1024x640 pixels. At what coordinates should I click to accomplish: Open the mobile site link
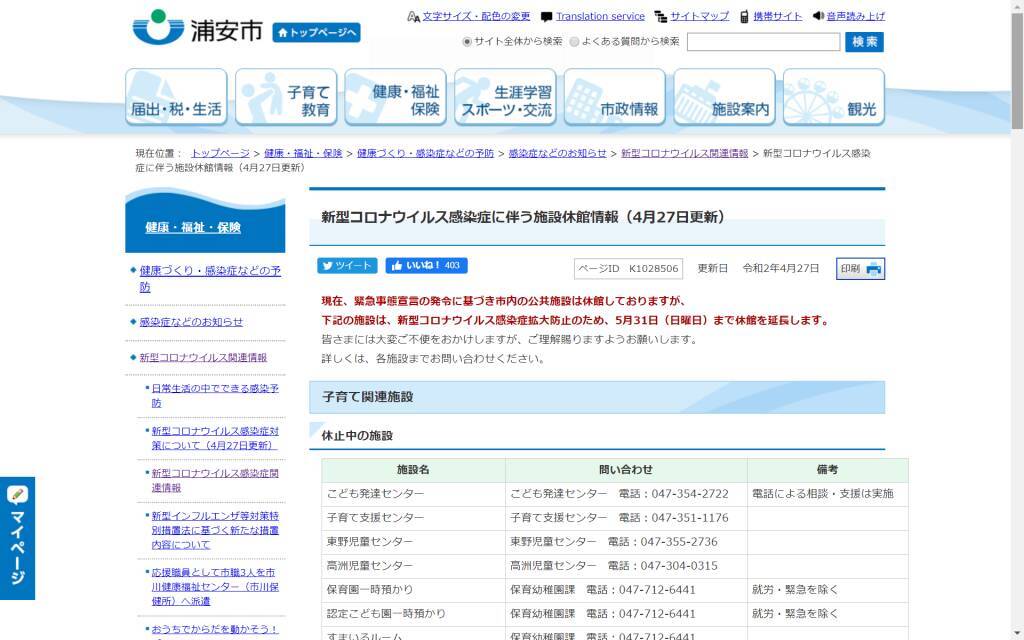[777, 16]
